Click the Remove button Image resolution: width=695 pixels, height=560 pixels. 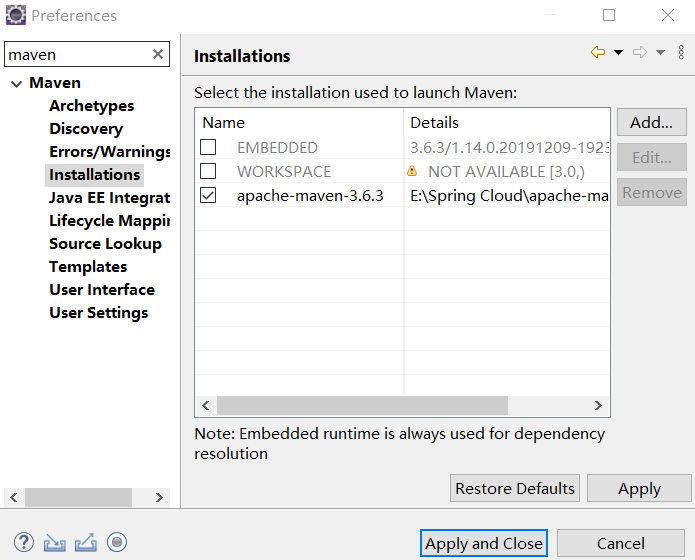[x=652, y=192]
